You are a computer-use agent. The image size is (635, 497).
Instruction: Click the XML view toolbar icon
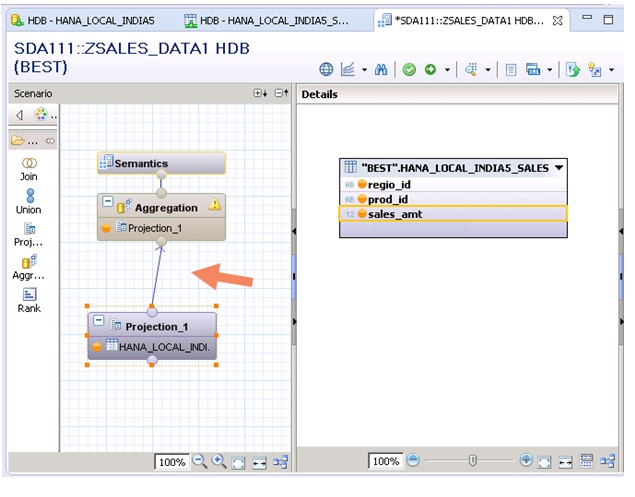[x=533, y=70]
